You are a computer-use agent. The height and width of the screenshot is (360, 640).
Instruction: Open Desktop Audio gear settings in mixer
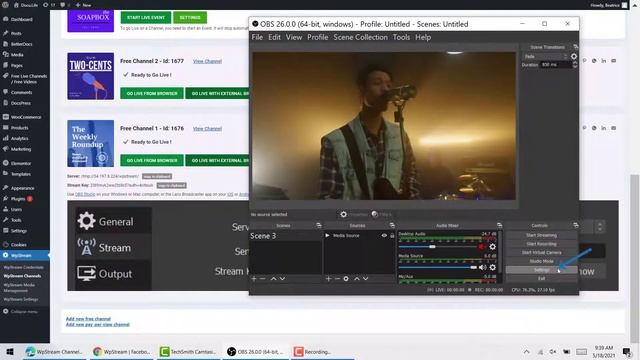493,247
